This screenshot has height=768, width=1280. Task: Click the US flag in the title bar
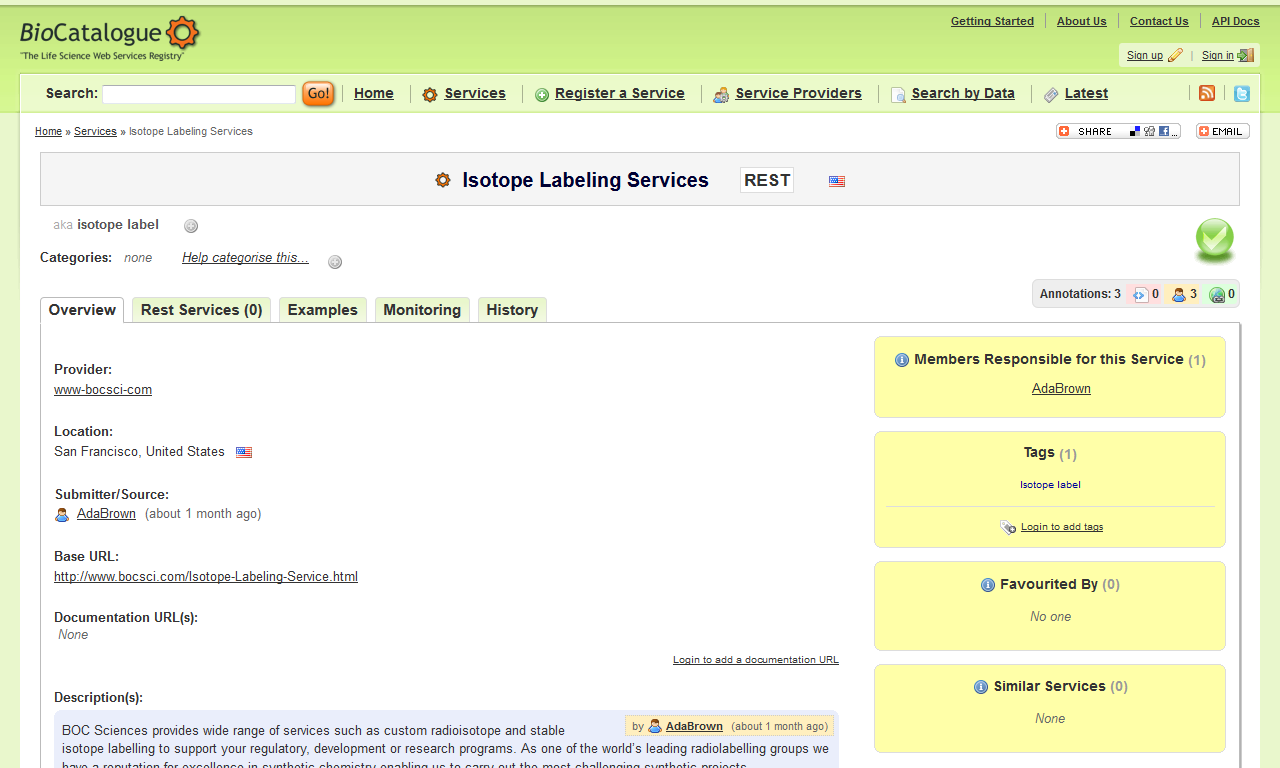(837, 181)
